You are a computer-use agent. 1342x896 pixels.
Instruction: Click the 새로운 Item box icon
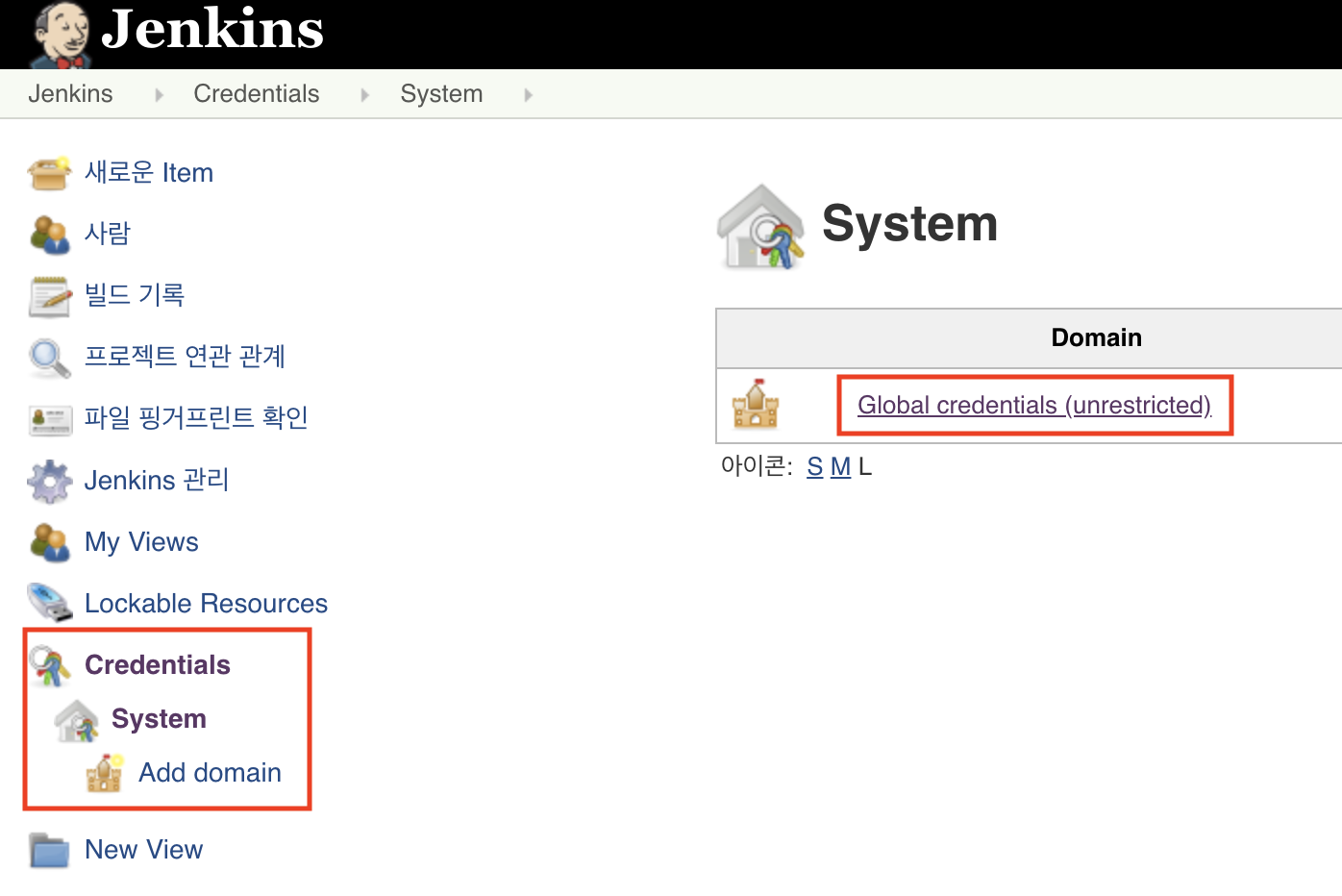point(49,173)
